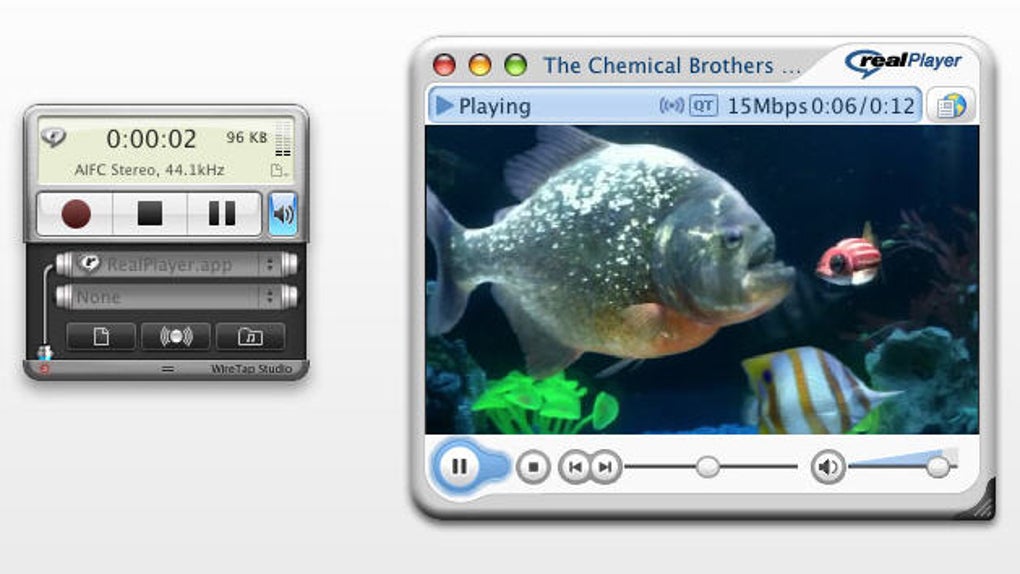Stop playback in RealPlayer
This screenshot has width=1020, height=574.
click(x=533, y=467)
